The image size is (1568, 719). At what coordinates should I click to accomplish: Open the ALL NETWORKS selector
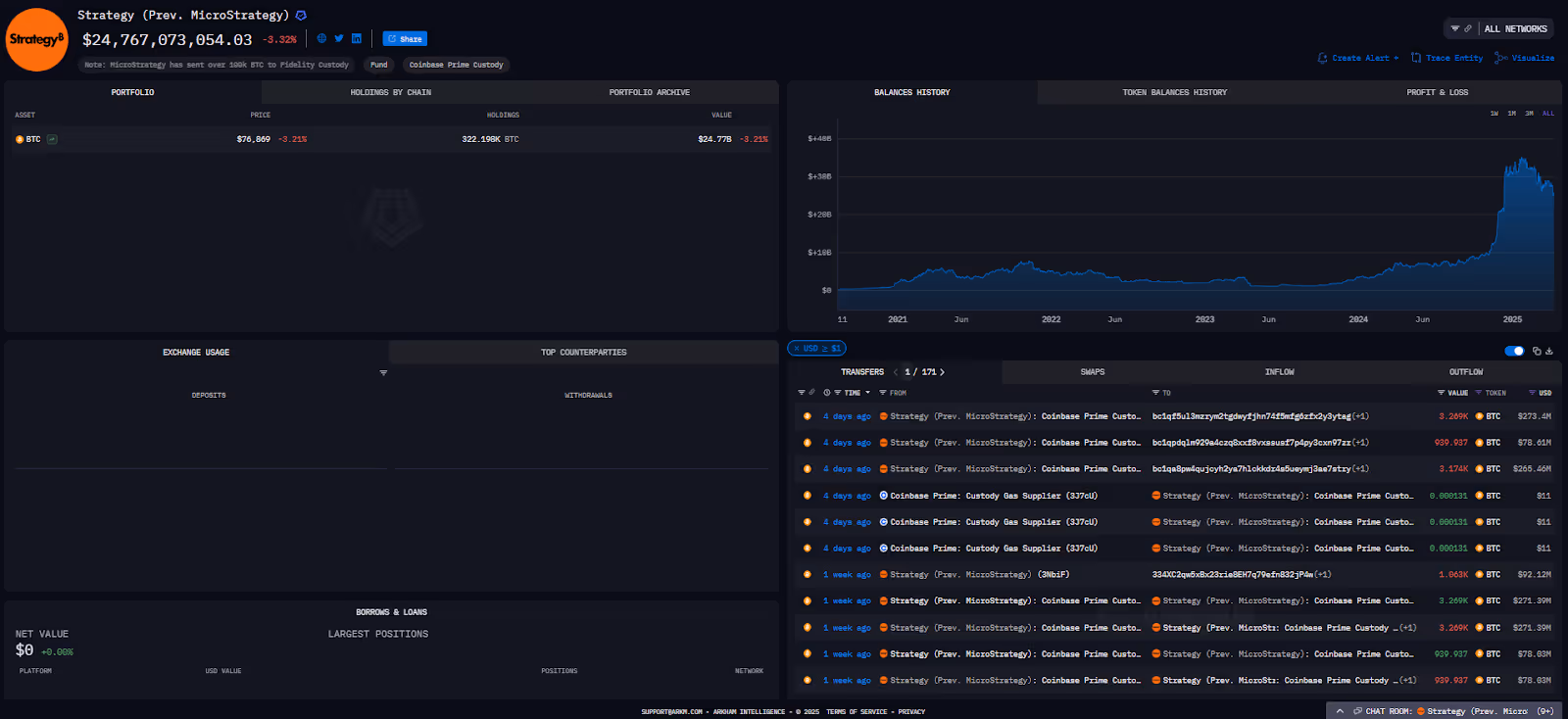(1515, 28)
